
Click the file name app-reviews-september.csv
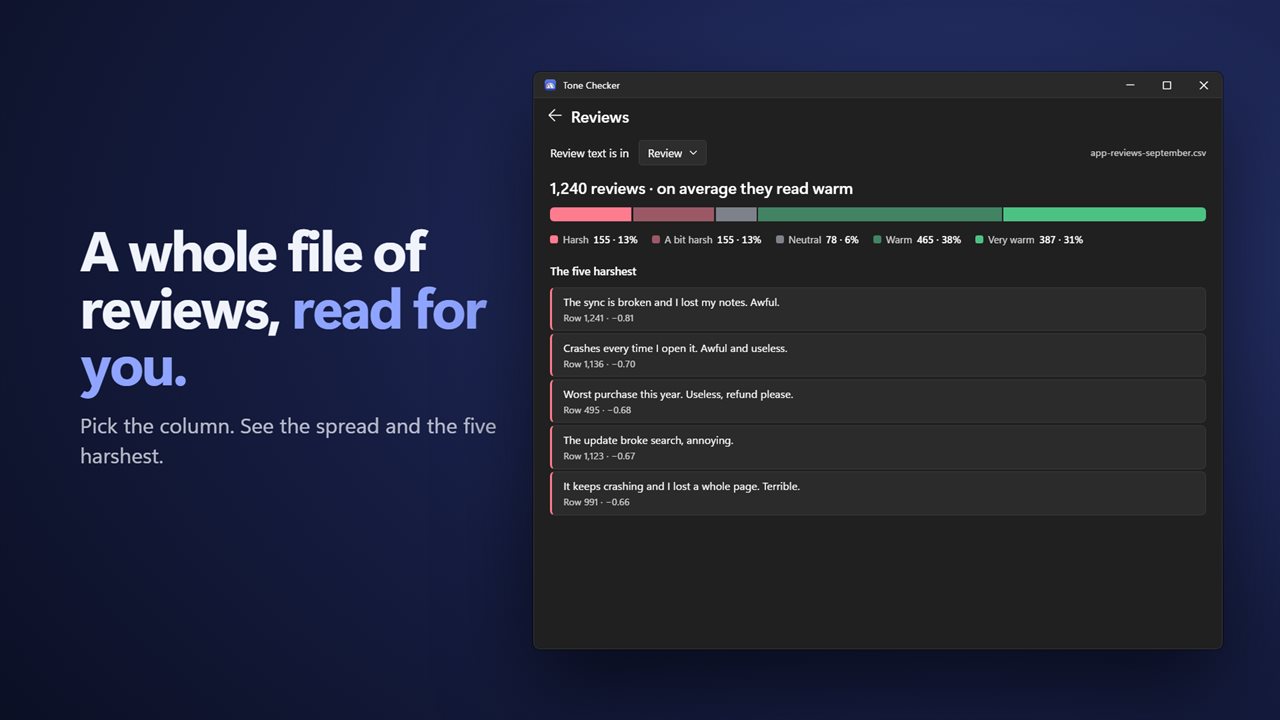1148,153
